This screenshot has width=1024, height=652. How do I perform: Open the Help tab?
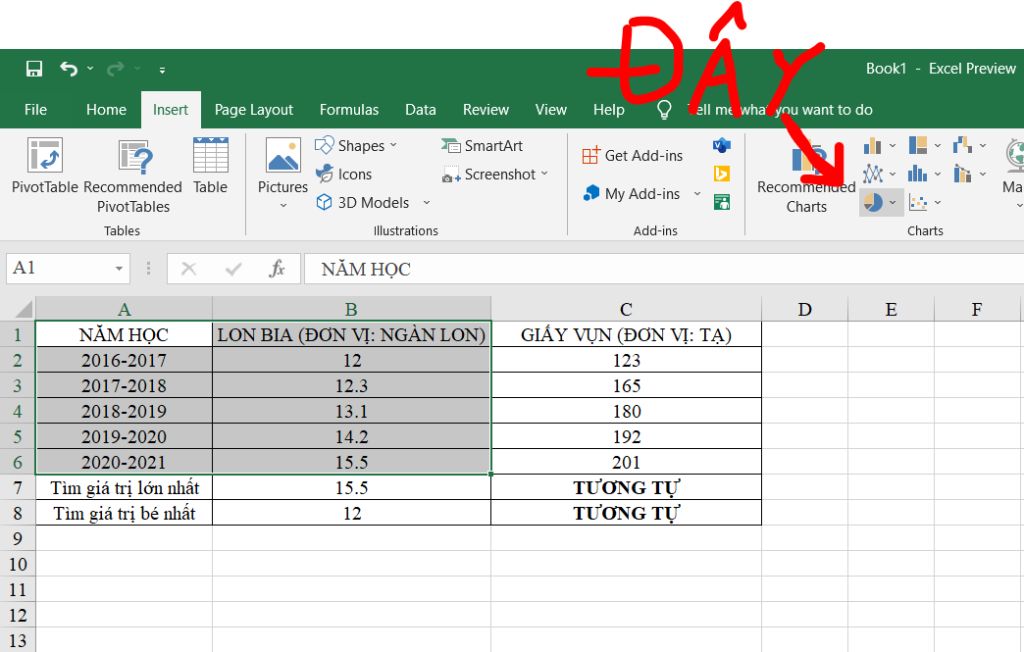[x=609, y=109]
